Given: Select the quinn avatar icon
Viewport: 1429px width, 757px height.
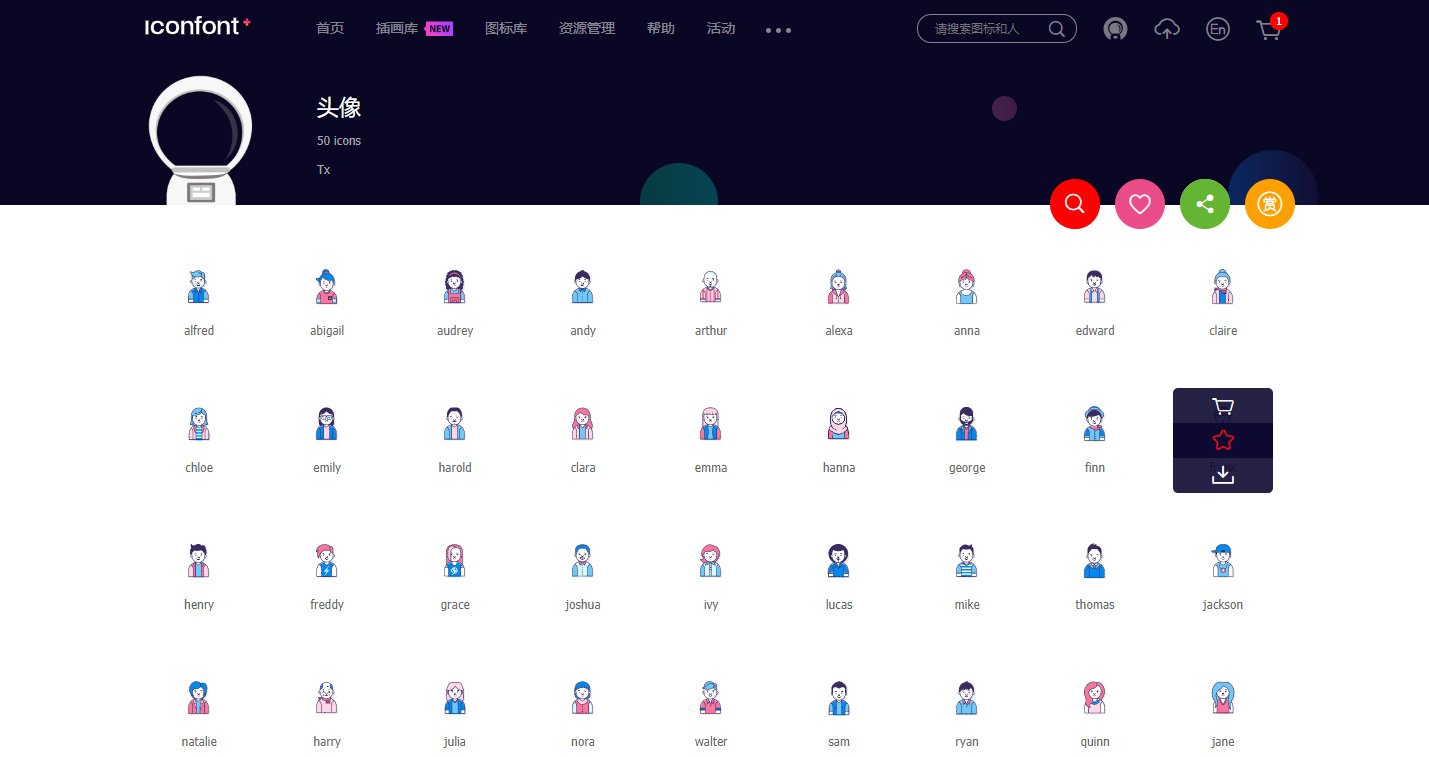Looking at the screenshot, I should (1095, 697).
